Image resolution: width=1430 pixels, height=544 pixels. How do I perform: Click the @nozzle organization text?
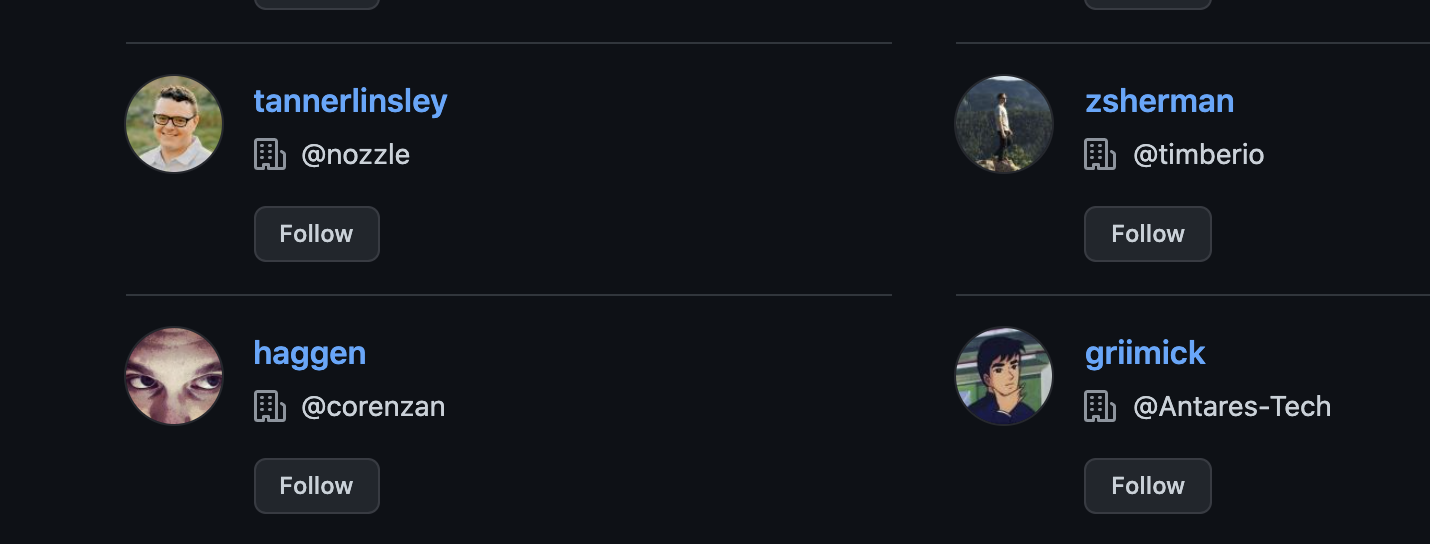tap(355, 155)
